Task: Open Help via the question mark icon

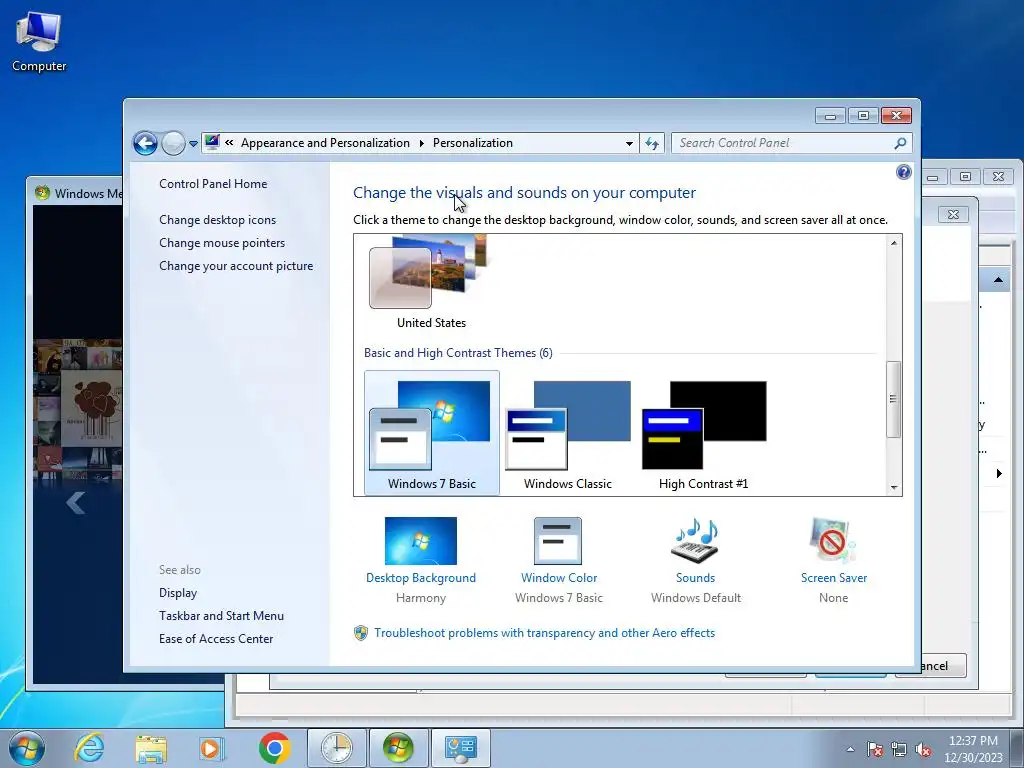Action: (x=903, y=172)
